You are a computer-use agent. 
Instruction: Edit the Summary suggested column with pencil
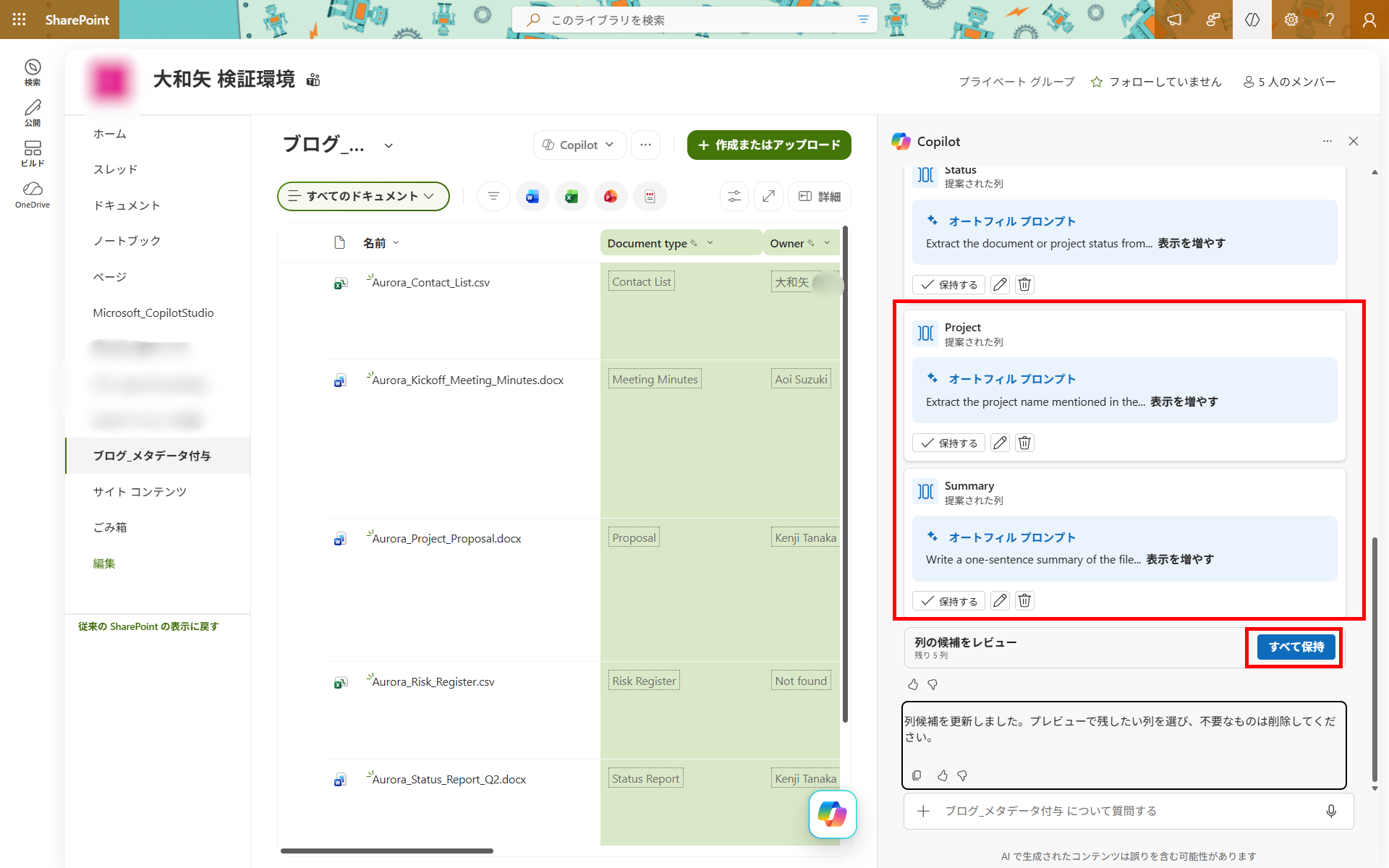1000,600
